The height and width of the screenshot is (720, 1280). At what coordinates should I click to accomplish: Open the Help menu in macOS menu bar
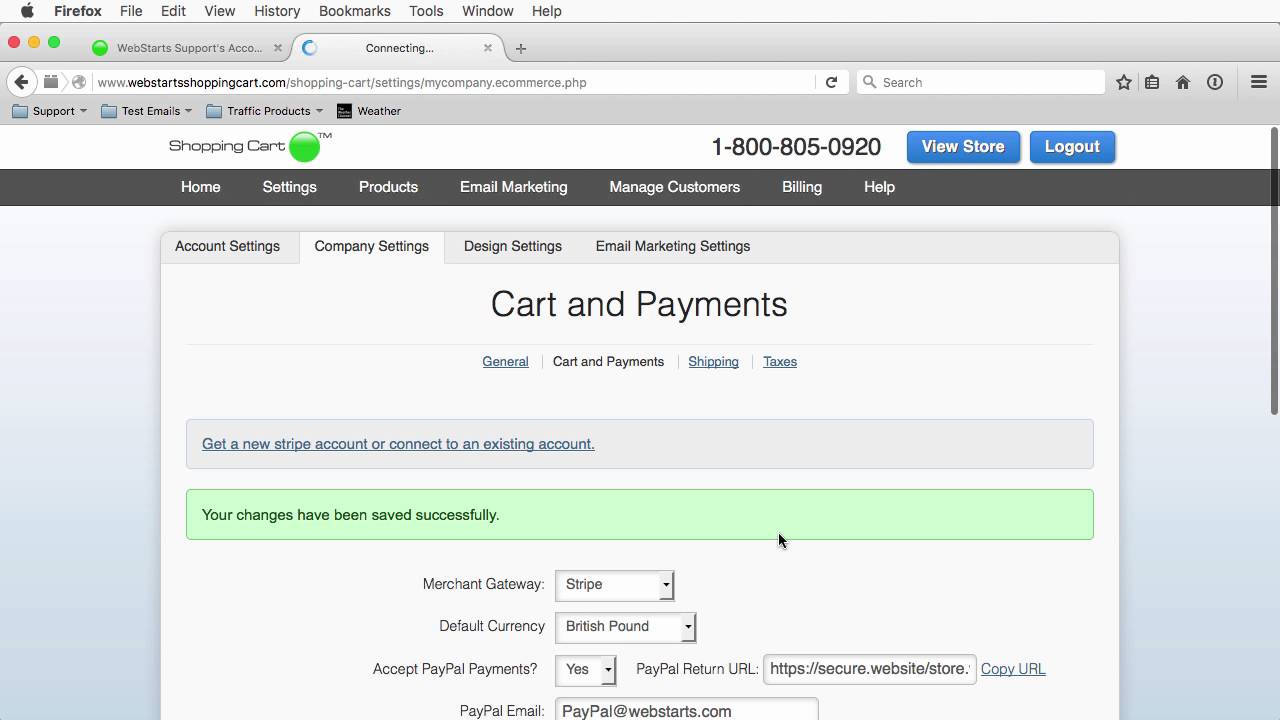546,11
